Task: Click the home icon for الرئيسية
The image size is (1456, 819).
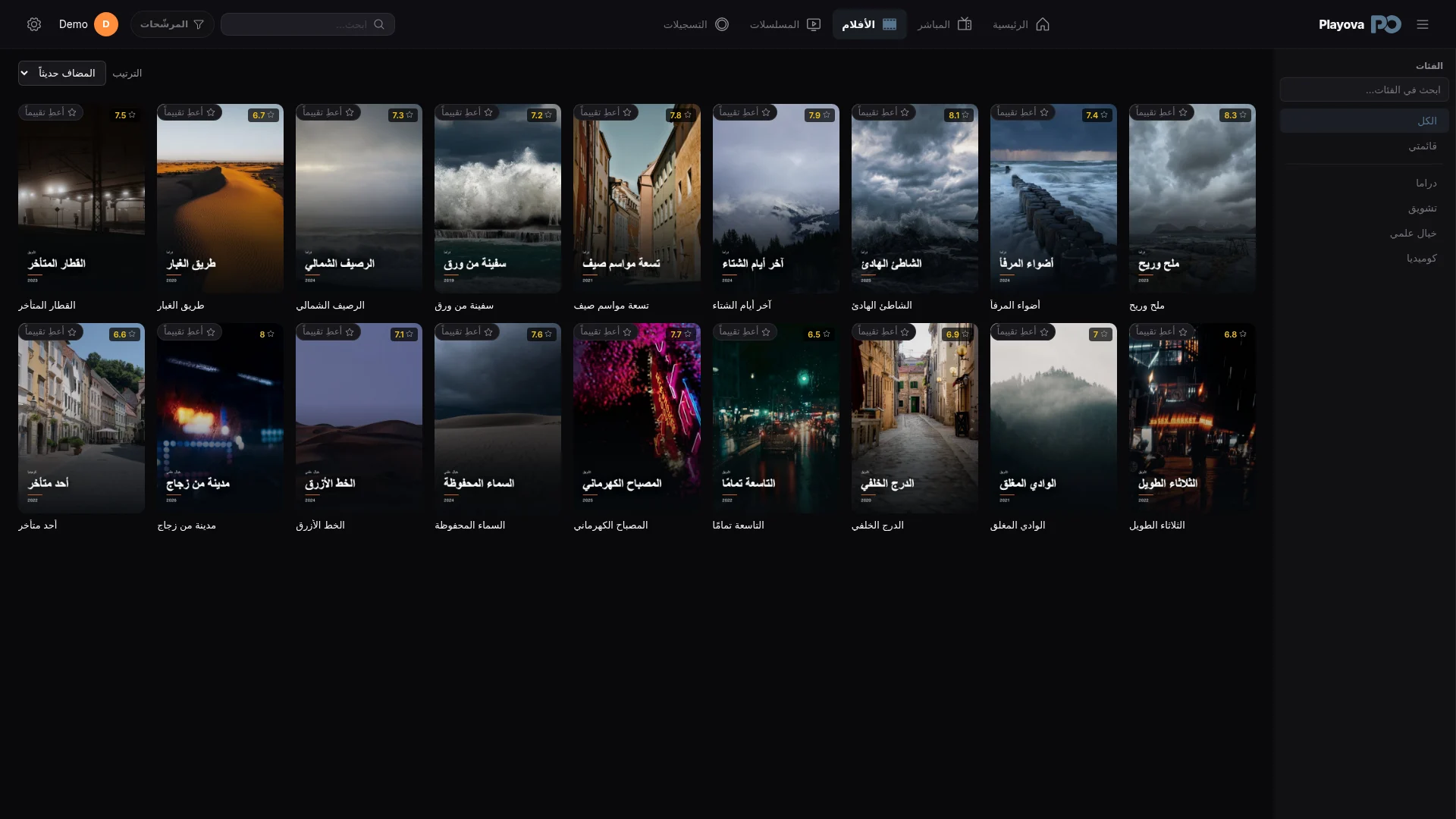Action: [x=1043, y=24]
